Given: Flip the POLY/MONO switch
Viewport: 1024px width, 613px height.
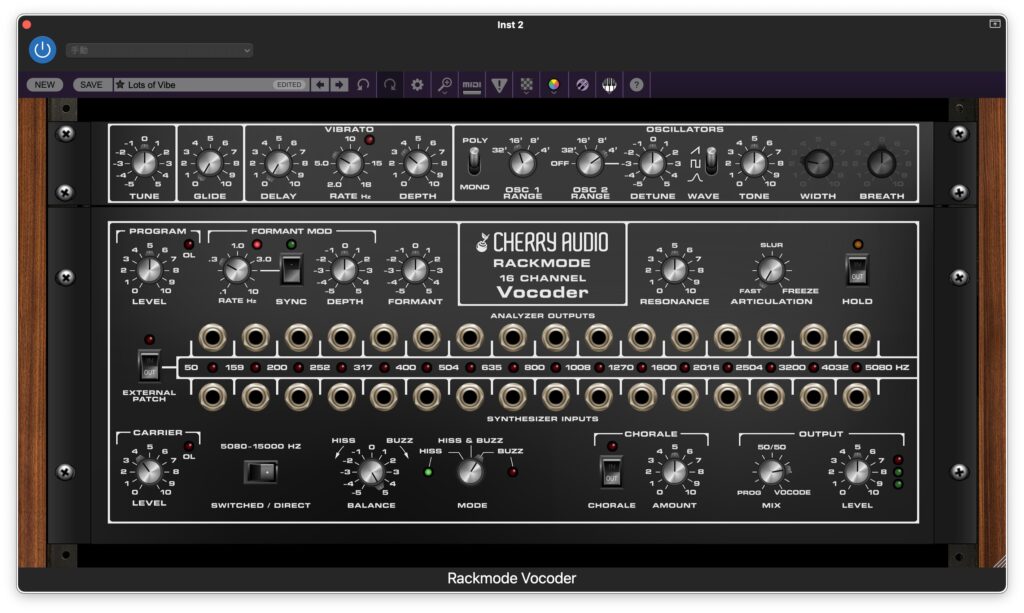Looking at the screenshot, I should point(474,162).
